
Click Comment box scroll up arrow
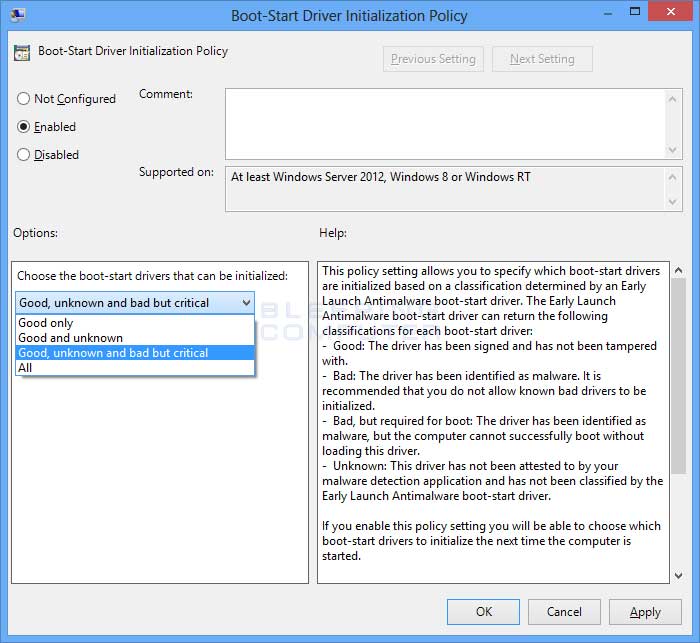pyautogui.click(x=673, y=99)
